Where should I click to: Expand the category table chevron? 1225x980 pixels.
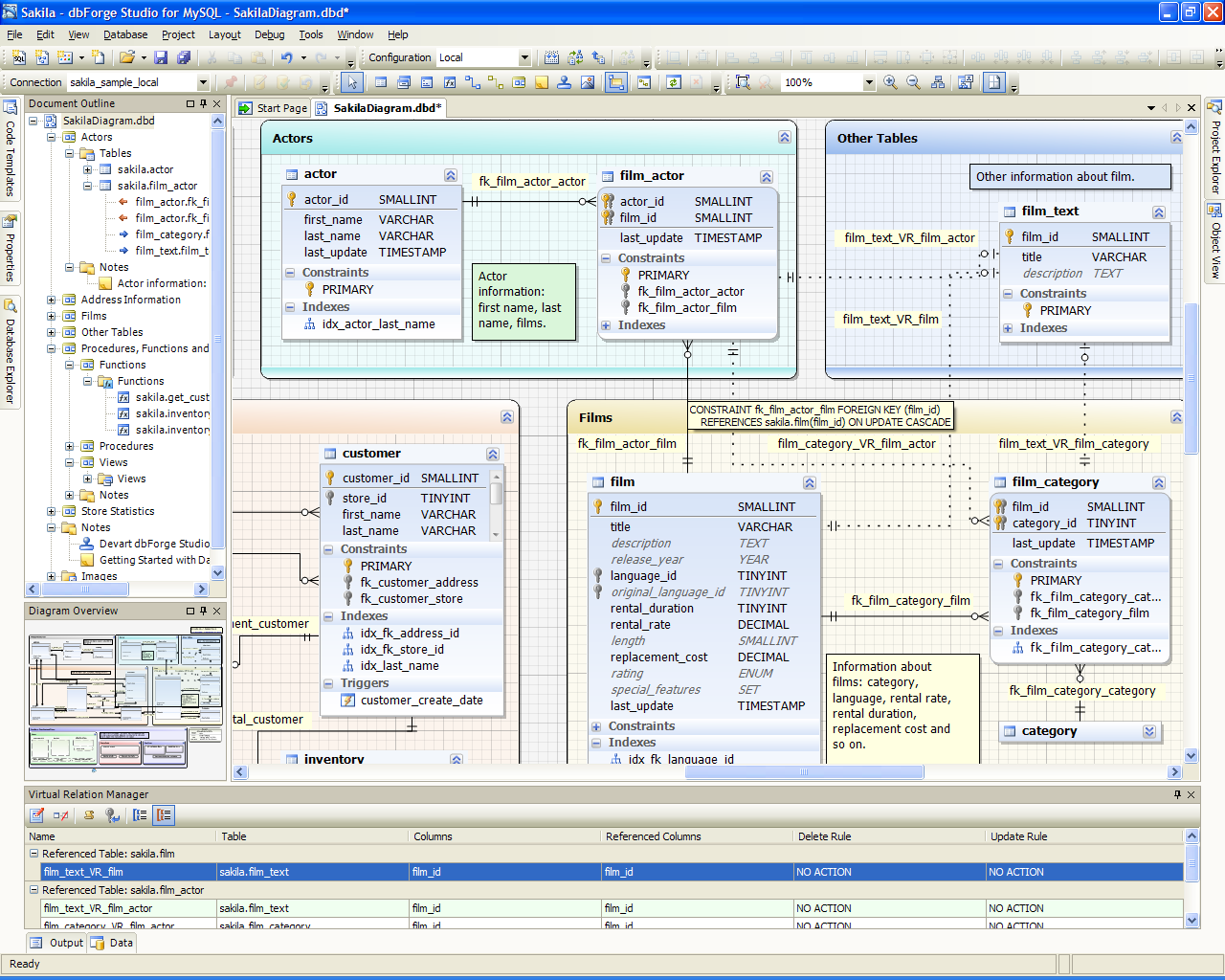(x=1149, y=731)
